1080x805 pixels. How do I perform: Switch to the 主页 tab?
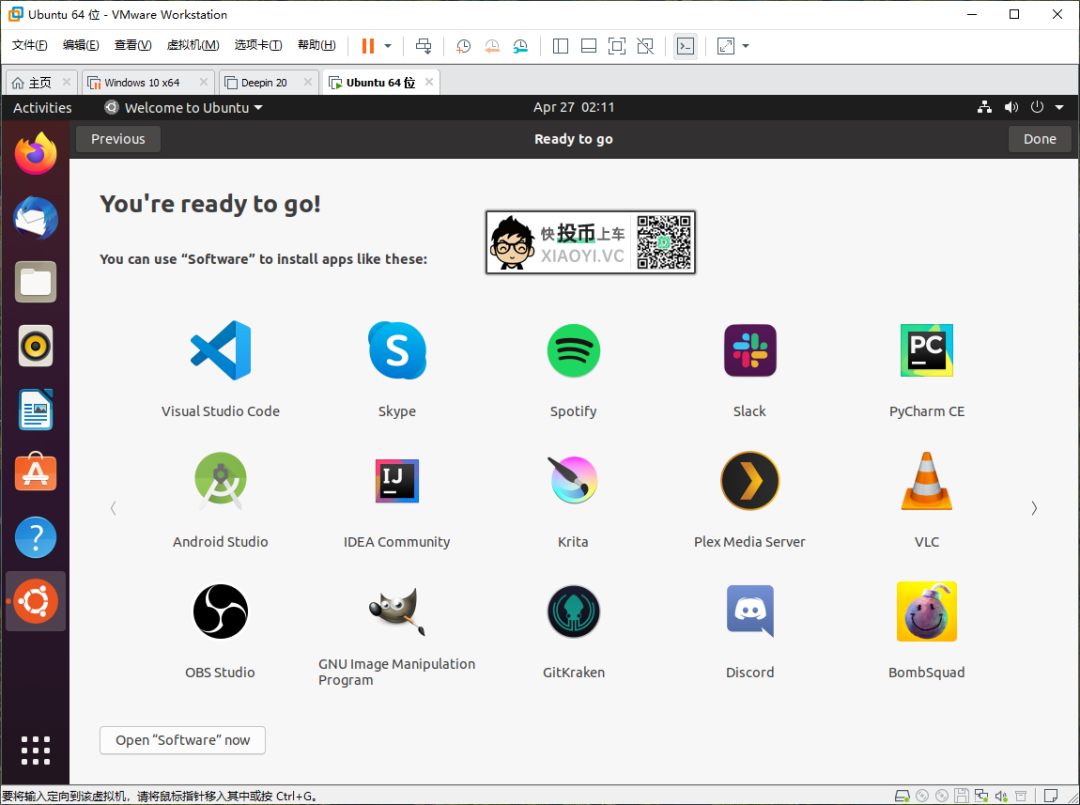[40, 83]
